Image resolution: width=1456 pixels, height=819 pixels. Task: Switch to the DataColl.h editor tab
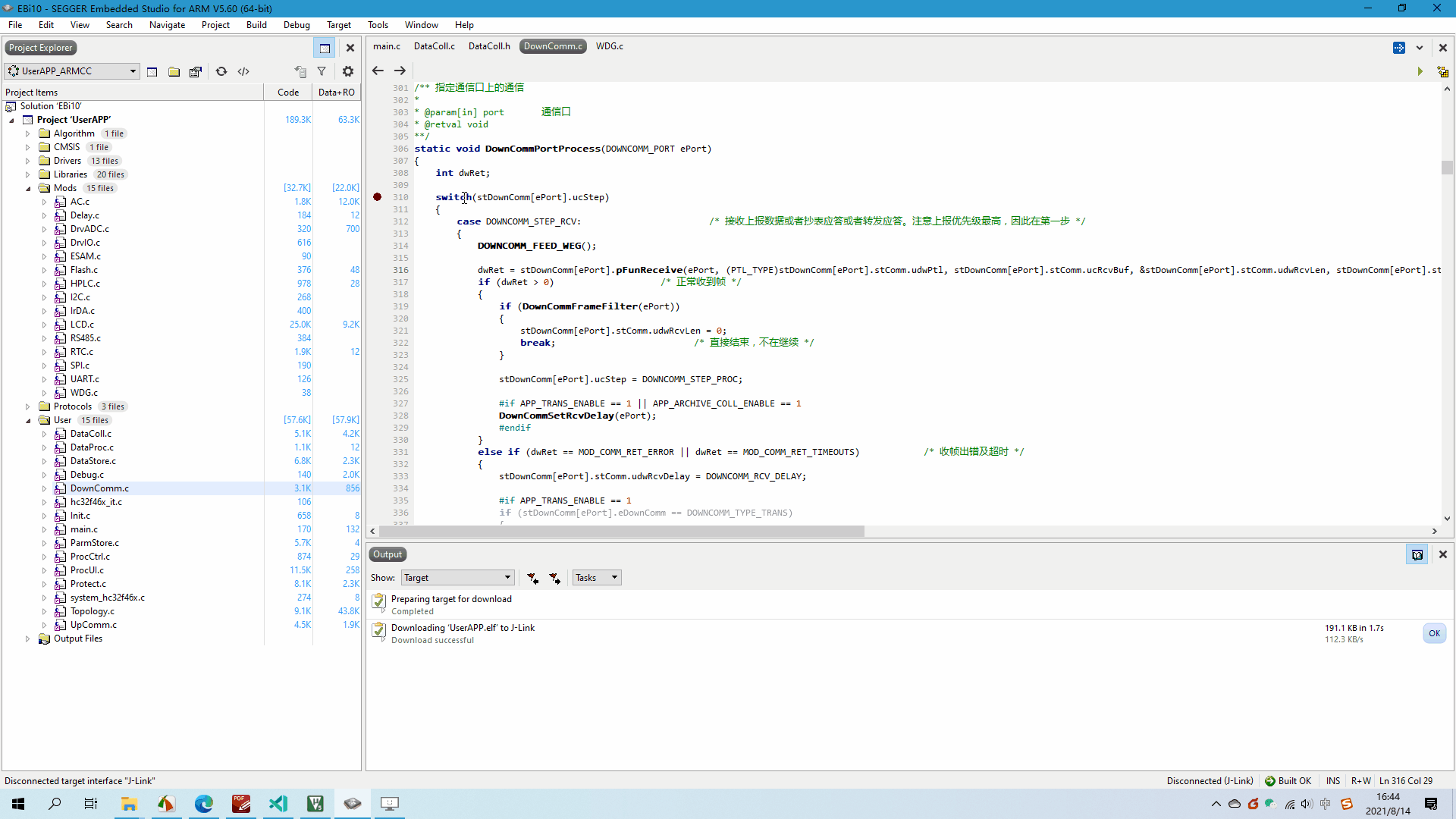point(489,46)
